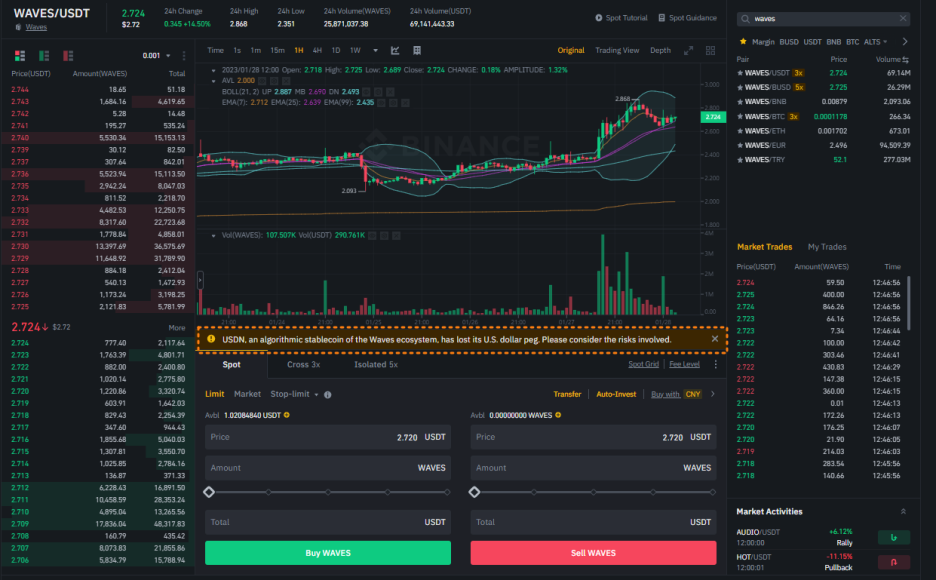Viewport: 936px width, 580px height.
Task: Open technical indicators chart icon
Action: [x=395, y=51]
